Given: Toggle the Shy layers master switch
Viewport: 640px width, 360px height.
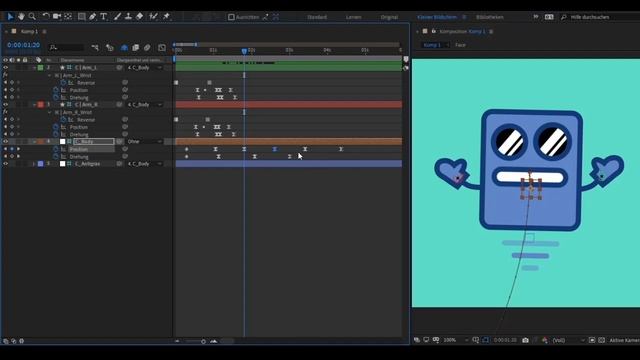Looking at the screenshot, I should pos(124,48).
